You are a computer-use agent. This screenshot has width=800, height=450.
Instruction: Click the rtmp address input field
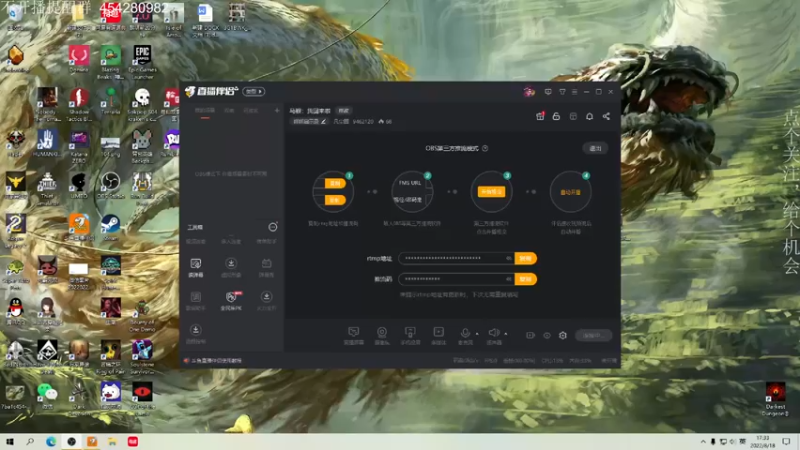pyautogui.click(x=457, y=258)
